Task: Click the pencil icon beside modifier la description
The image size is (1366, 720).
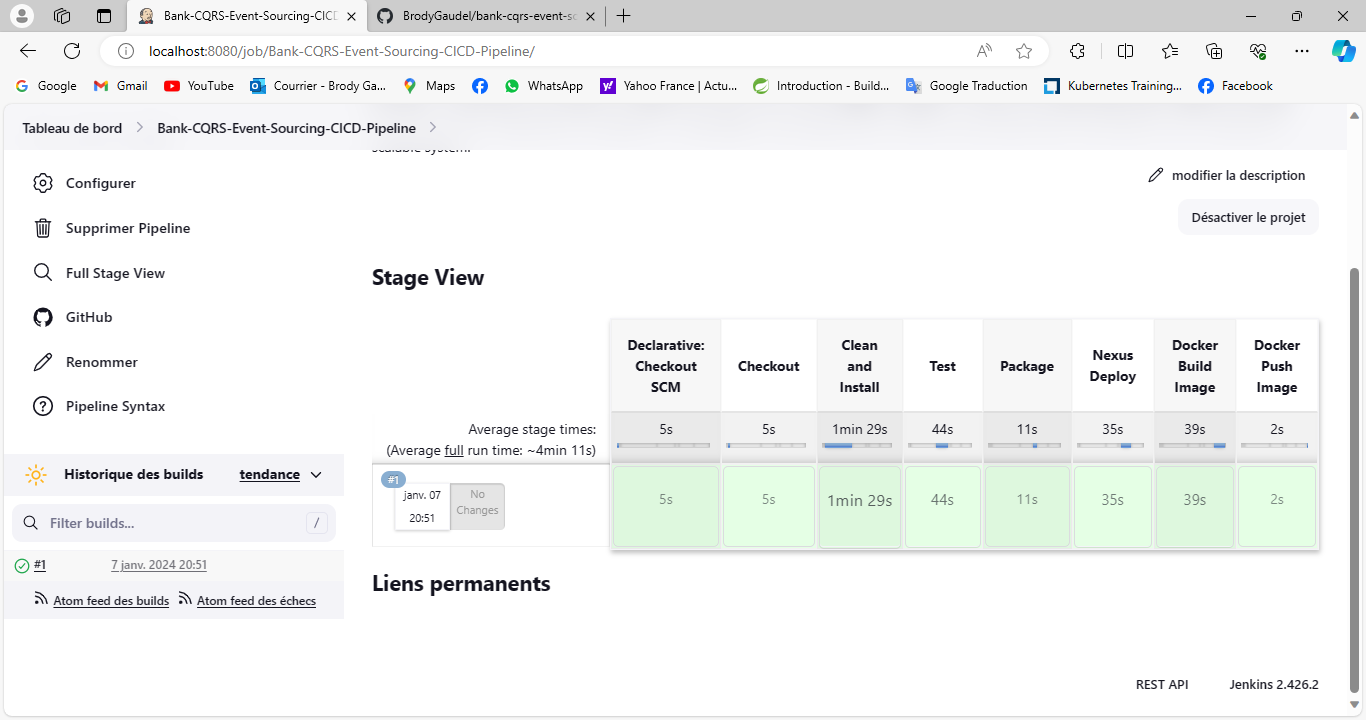Action: 1156,175
